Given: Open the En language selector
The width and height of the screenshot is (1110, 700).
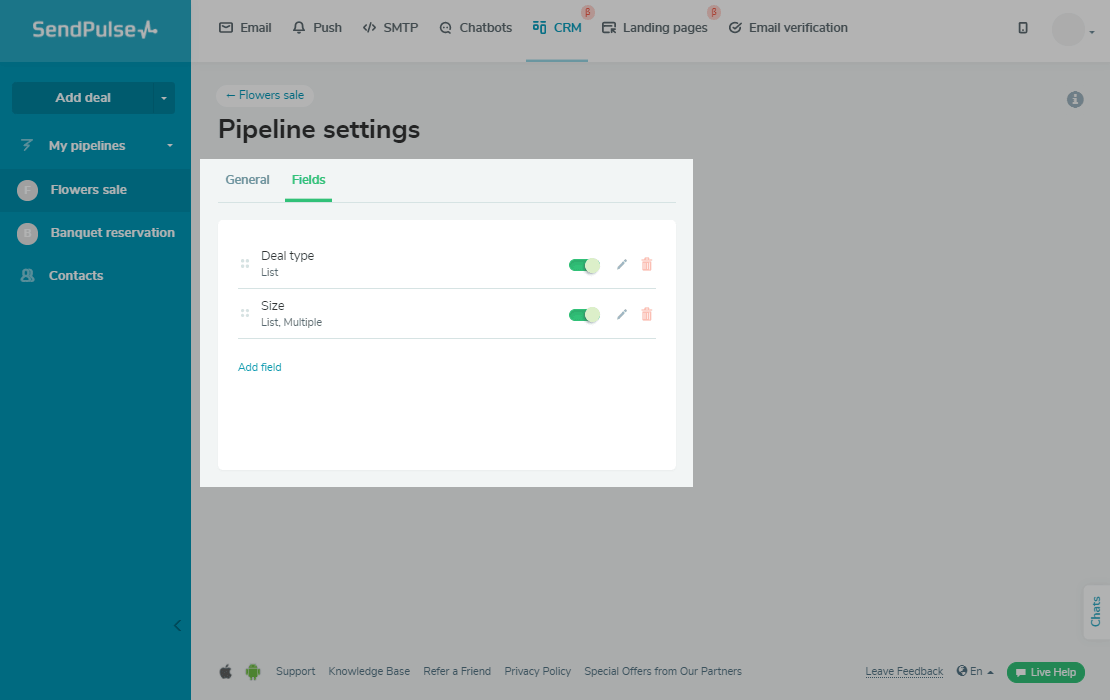Looking at the screenshot, I should pyautogui.click(x=975, y=672).
